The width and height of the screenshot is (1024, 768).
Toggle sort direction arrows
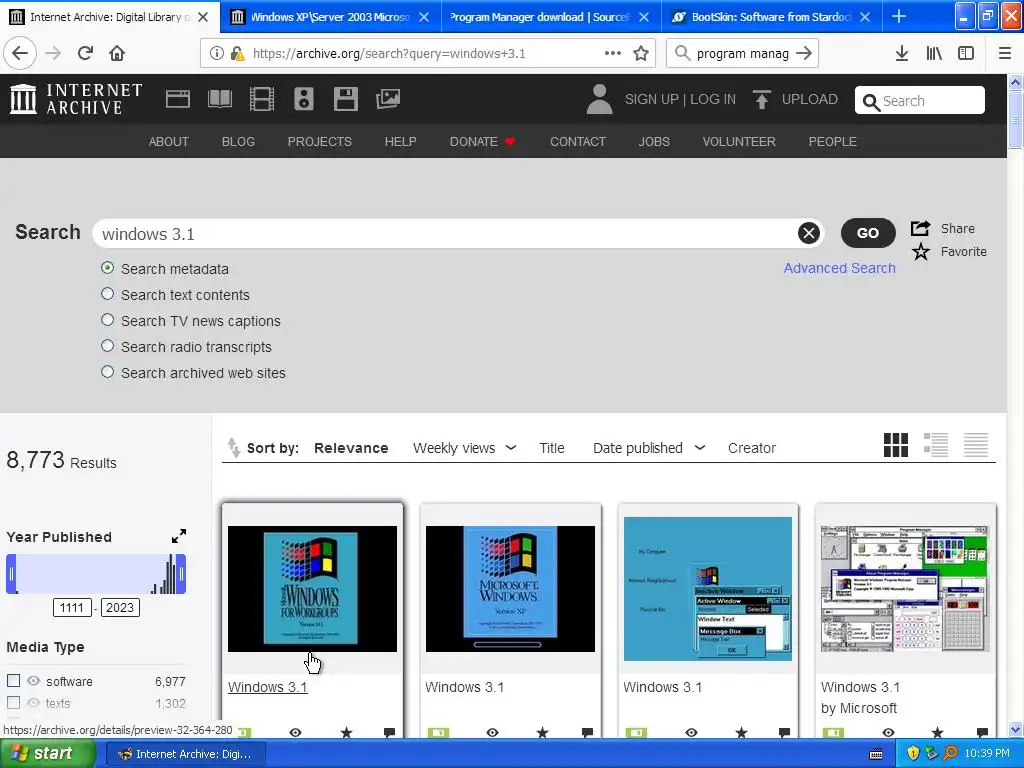pos(233,448)
